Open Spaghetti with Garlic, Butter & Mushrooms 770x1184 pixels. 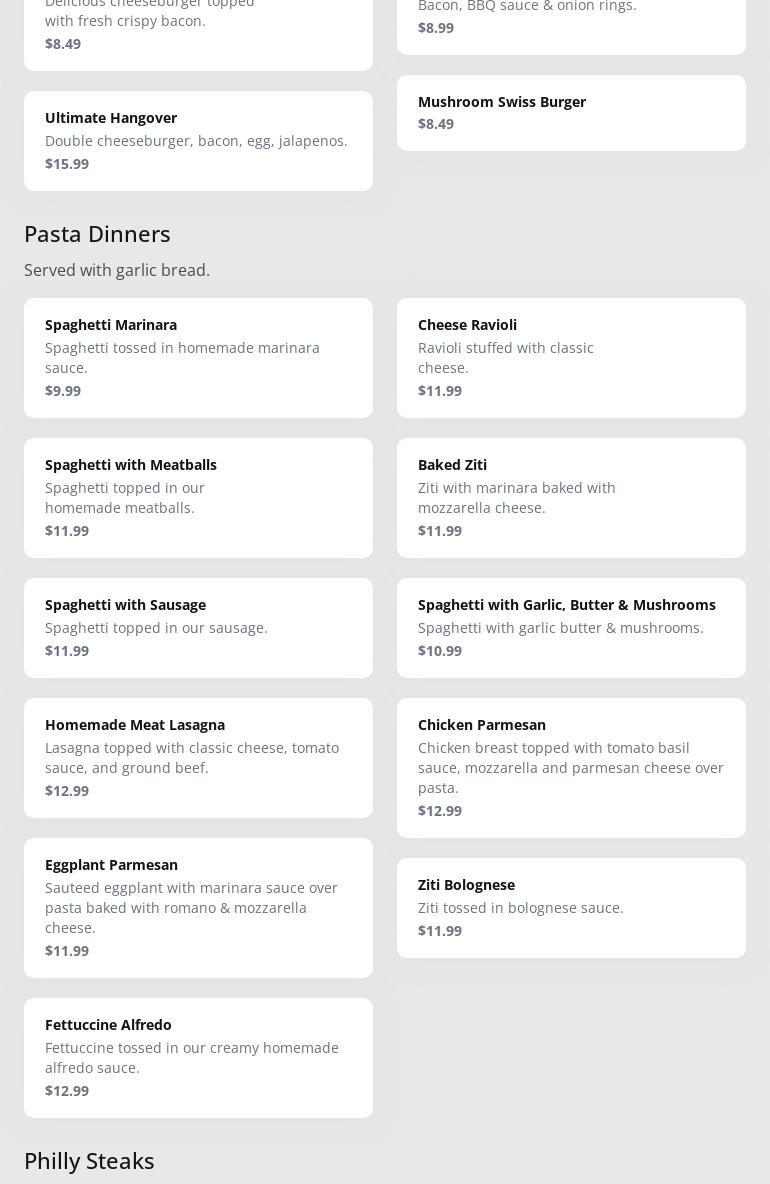click(571, 627)
